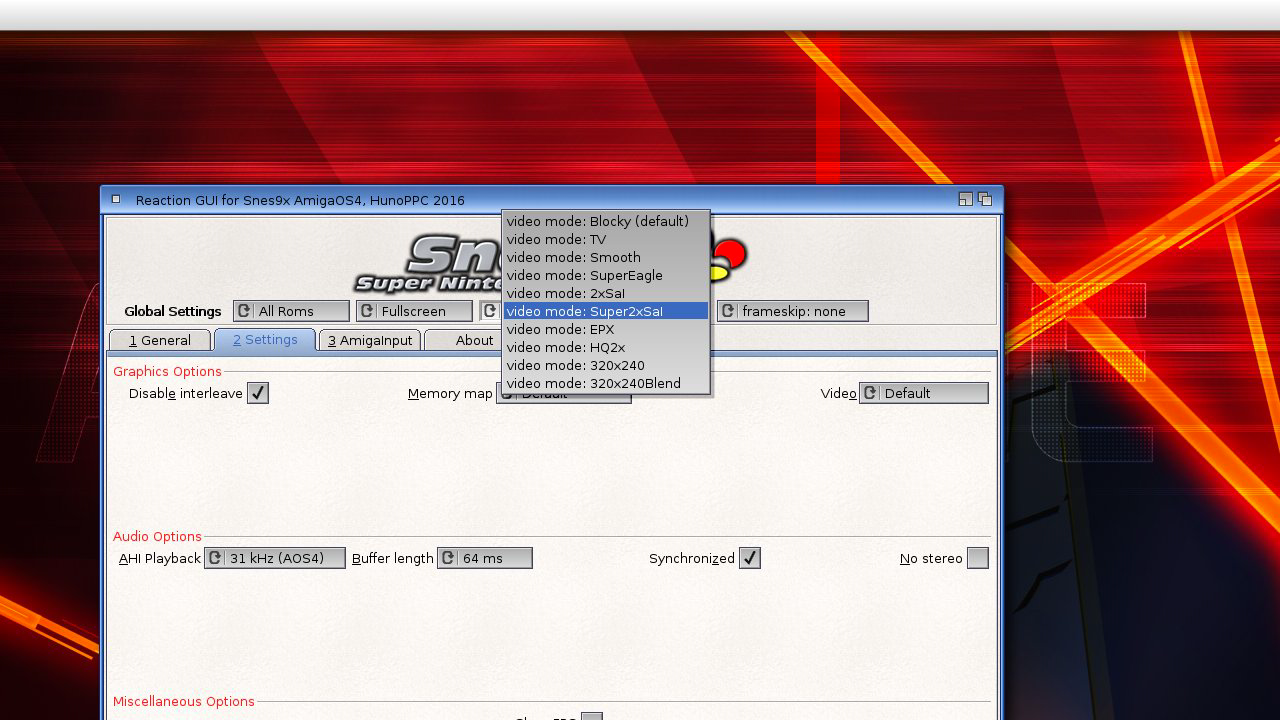Viewport: 1280px width, 720px height.
Task: Open the About tab
Action: pos(474,340)
